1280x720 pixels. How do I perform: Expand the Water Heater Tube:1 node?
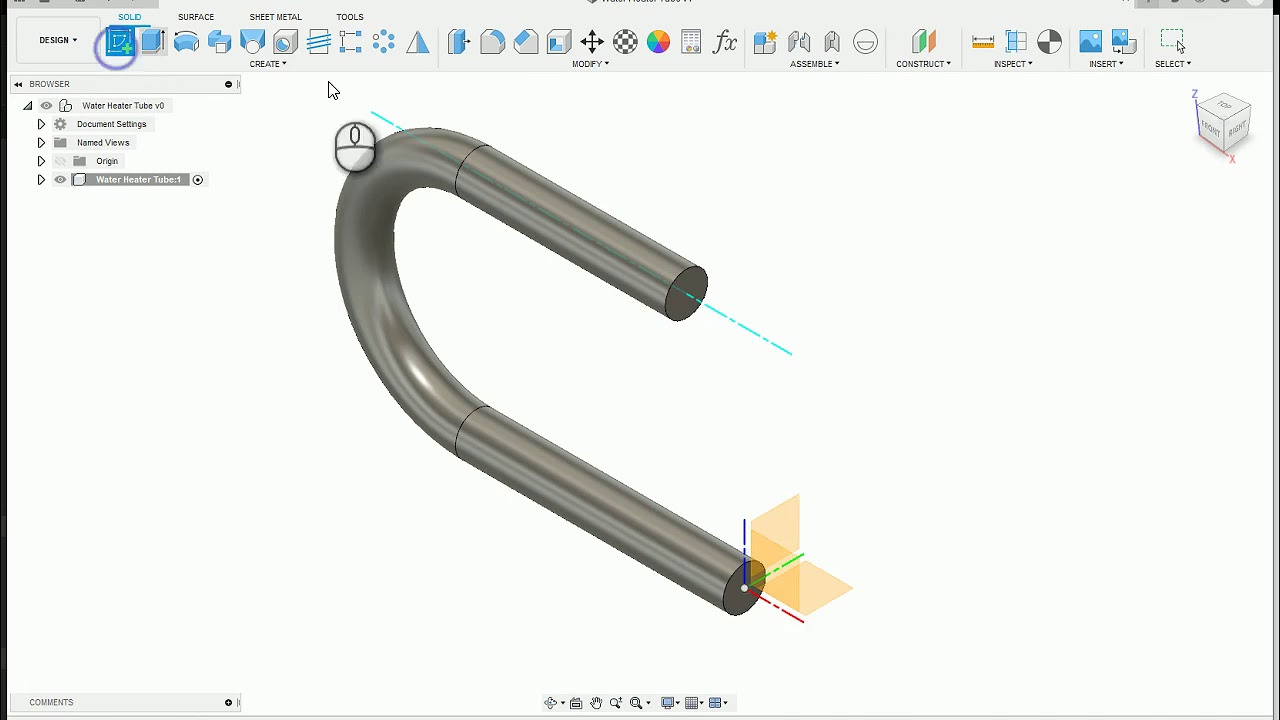(x=41, y=180)
